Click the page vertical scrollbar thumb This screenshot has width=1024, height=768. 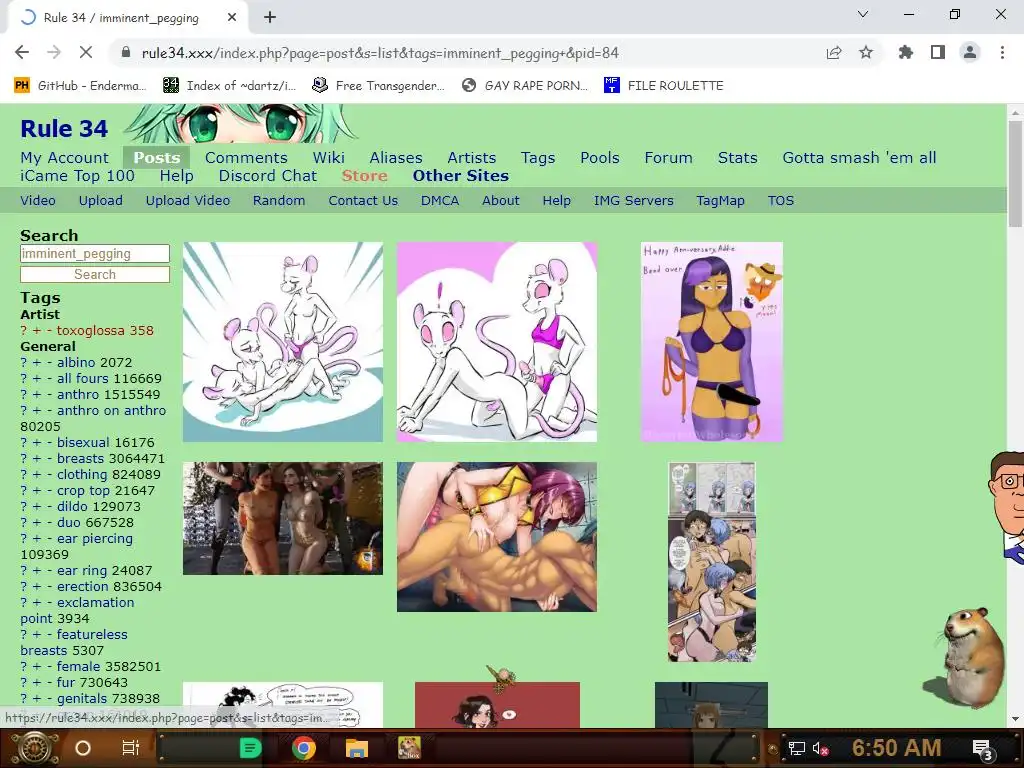tap(1015, 173)
